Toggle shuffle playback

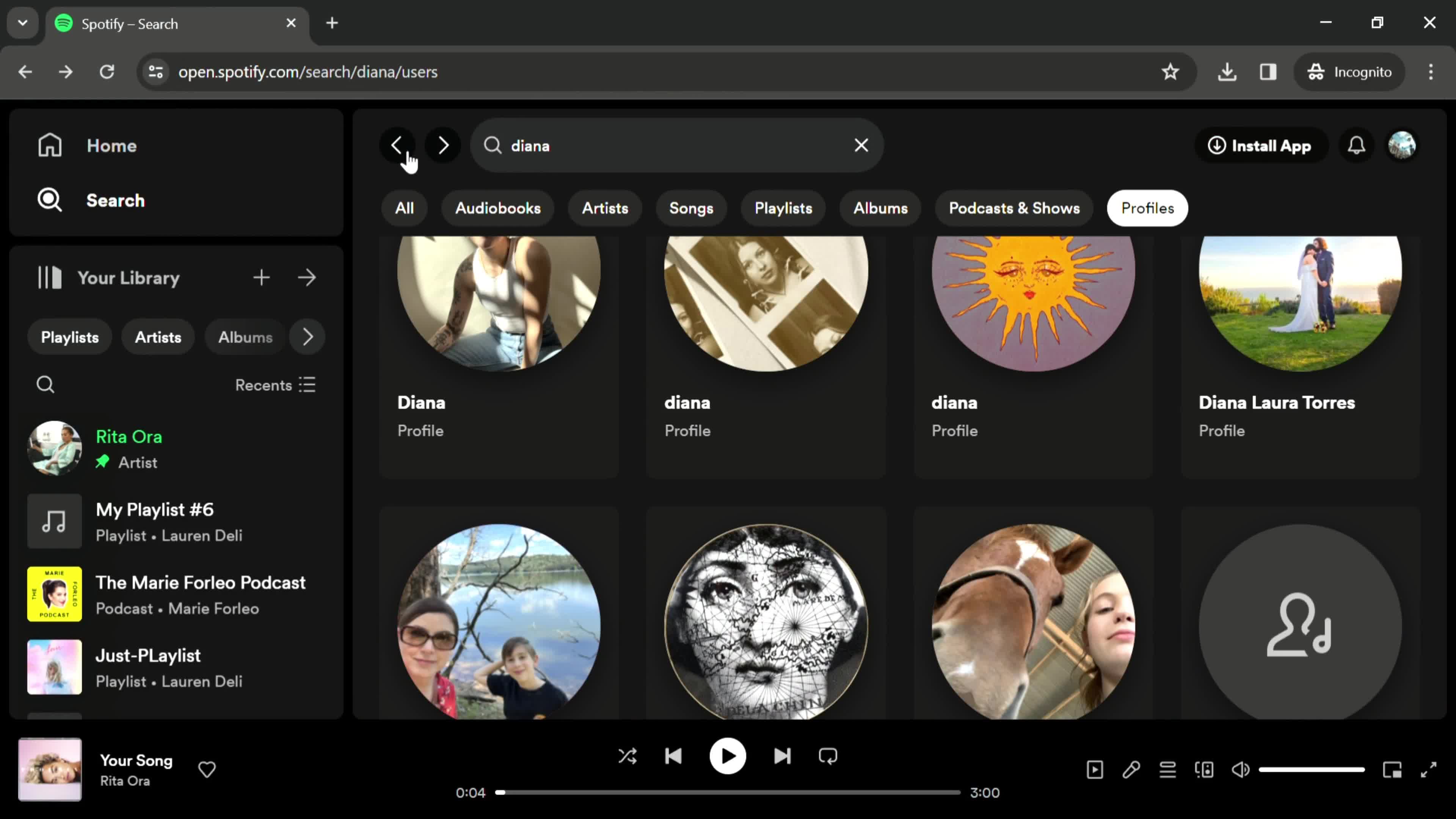tap(628, 756)
